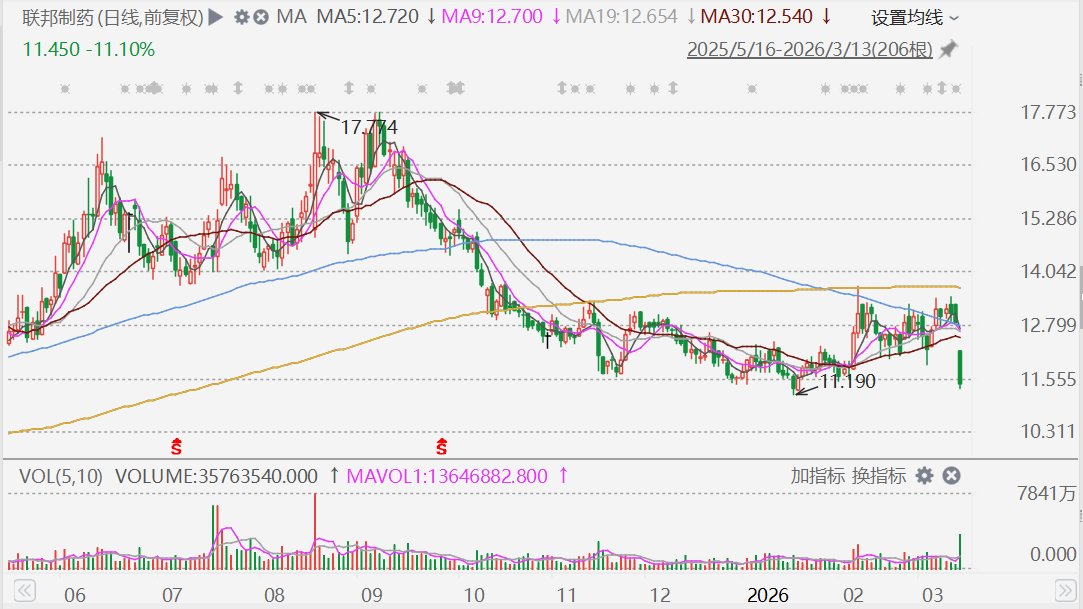Open VOL indicator settings gear
Screen dimensions: 1083x609
click(x=925, y=476)
